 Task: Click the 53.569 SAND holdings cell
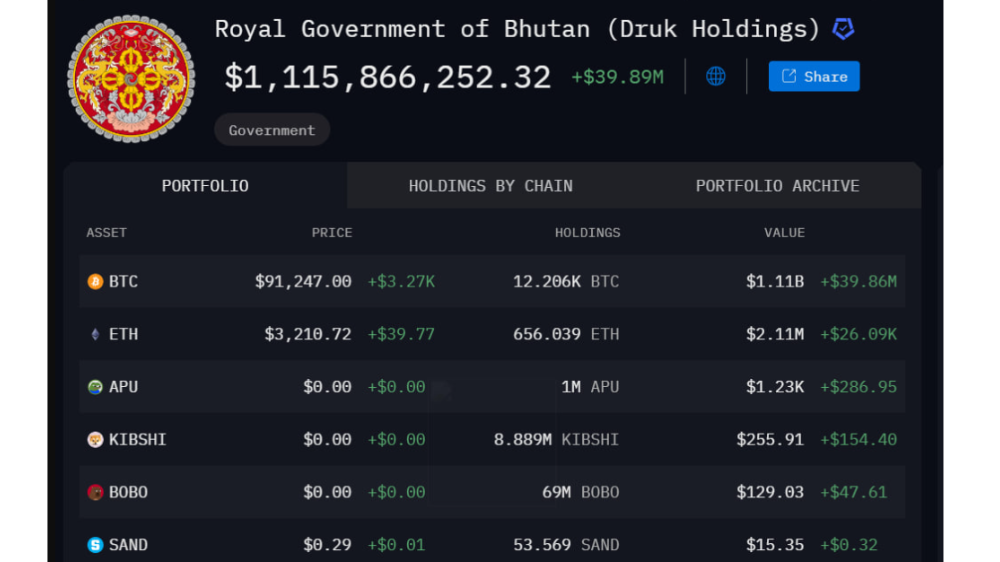(x=566, y=545)
